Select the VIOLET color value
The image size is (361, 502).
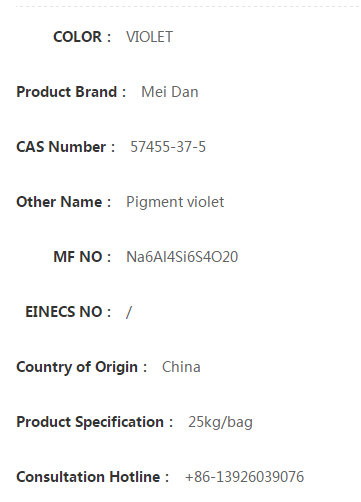click(149, 37)
